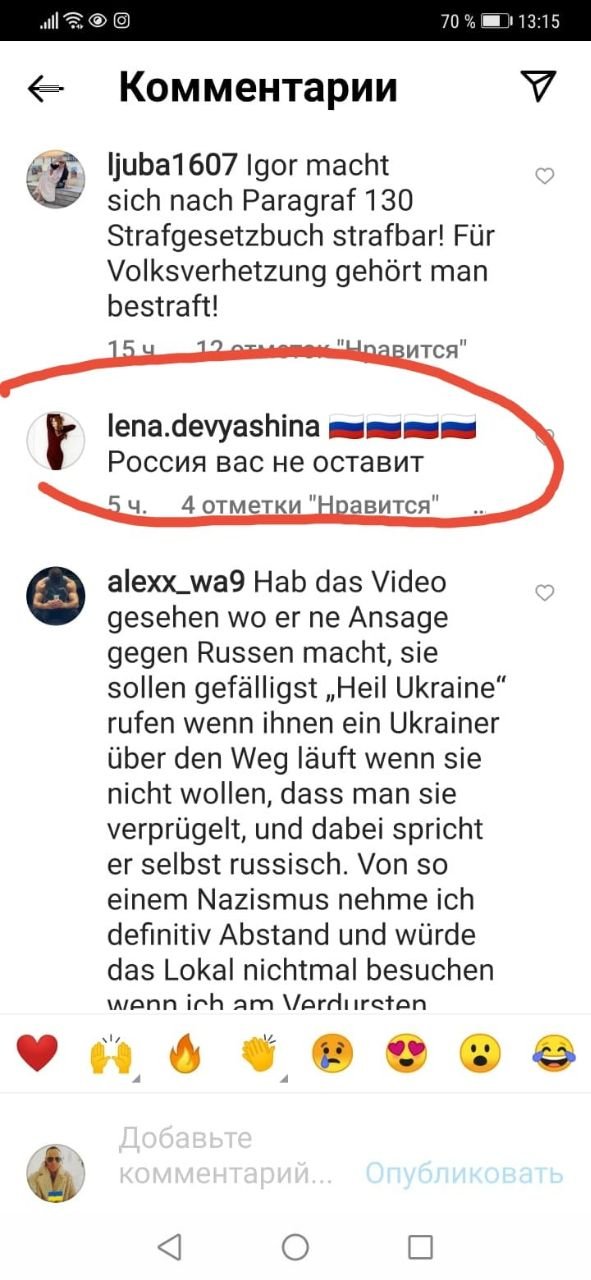Image resolution: width=591 pixels, height=1280 pixels.
Task: Tap the Опубликовать post button
Action: (464, 1172)
